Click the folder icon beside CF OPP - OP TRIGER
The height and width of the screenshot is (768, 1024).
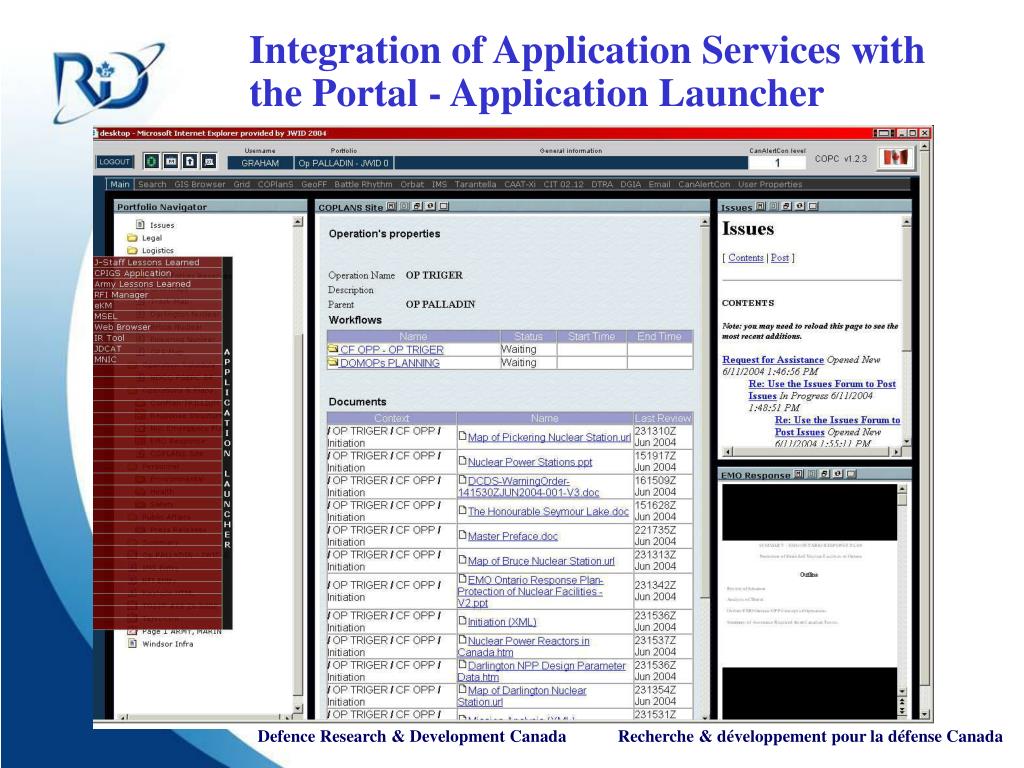[x=333, y=349]
